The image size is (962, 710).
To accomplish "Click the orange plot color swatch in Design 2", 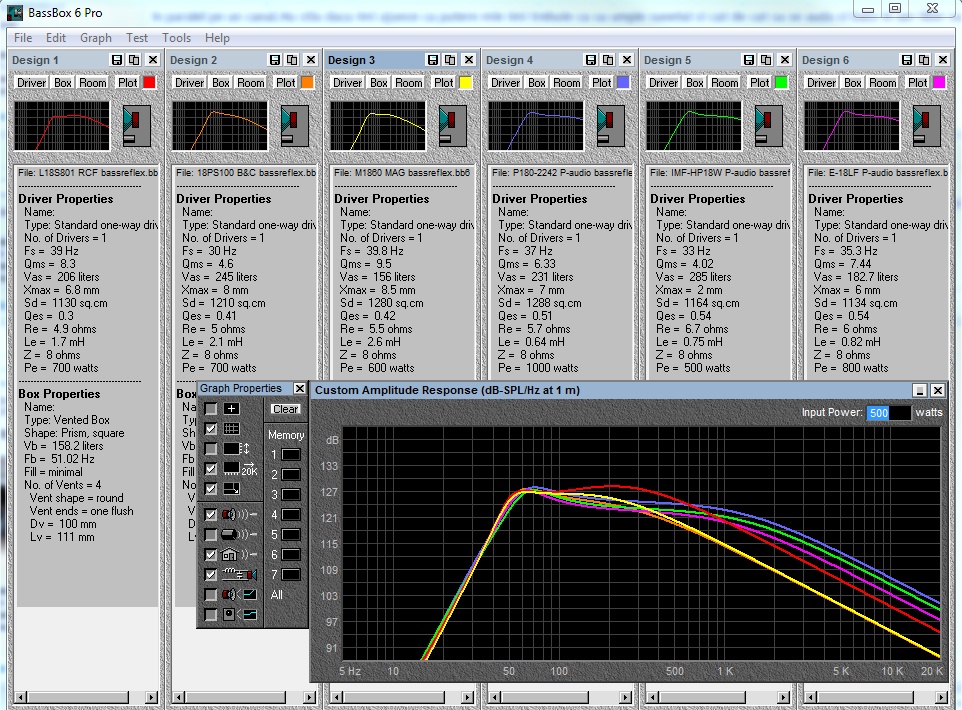I will tap(307, 83).
